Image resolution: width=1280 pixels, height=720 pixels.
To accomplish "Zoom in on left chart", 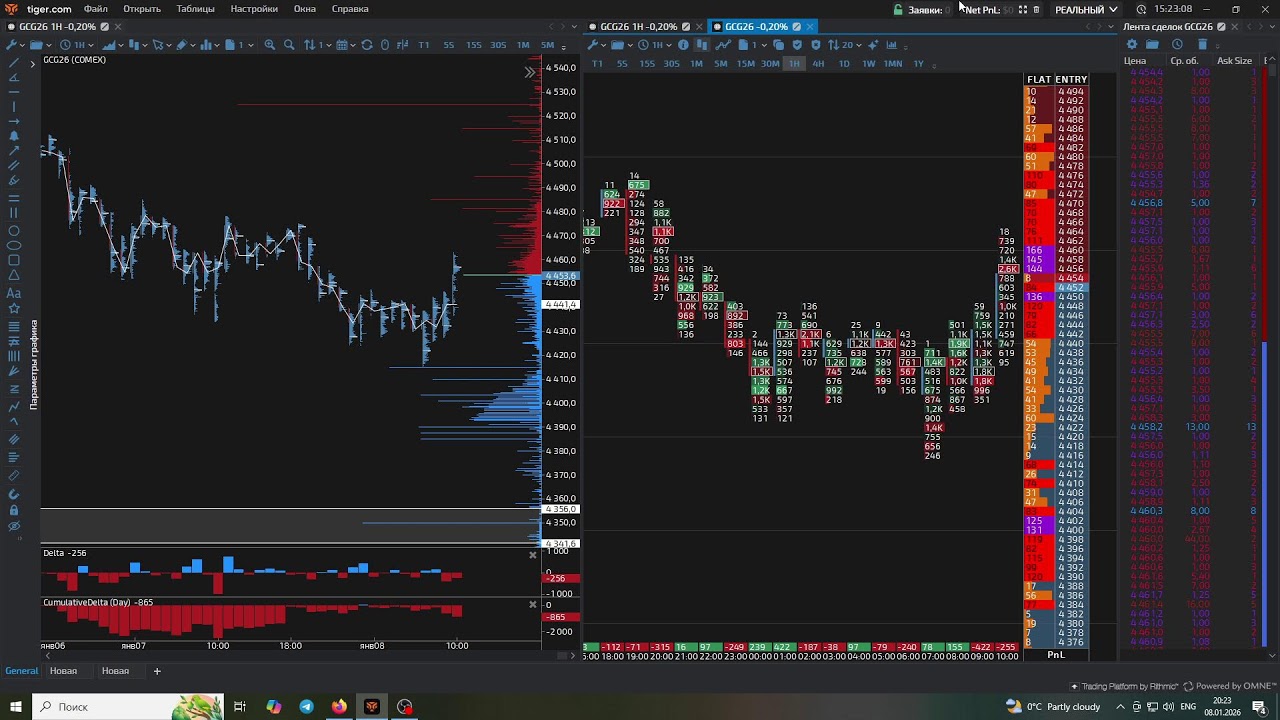I will (270, 45).
